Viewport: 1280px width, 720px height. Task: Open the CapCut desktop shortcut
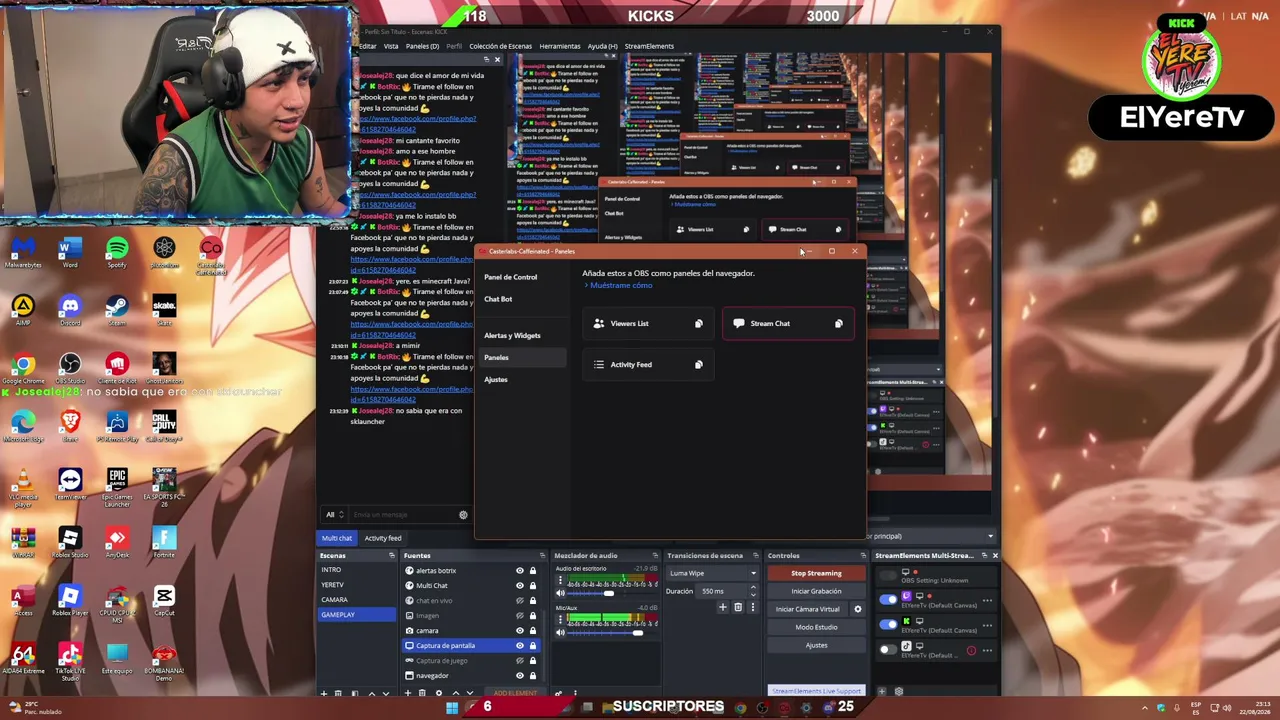click(x=164, y=601)
